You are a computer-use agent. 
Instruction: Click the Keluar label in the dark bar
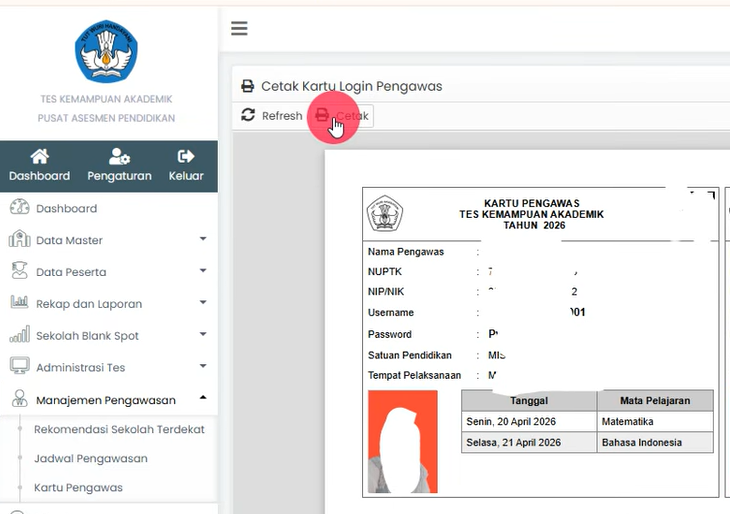(x=186, y=176)
